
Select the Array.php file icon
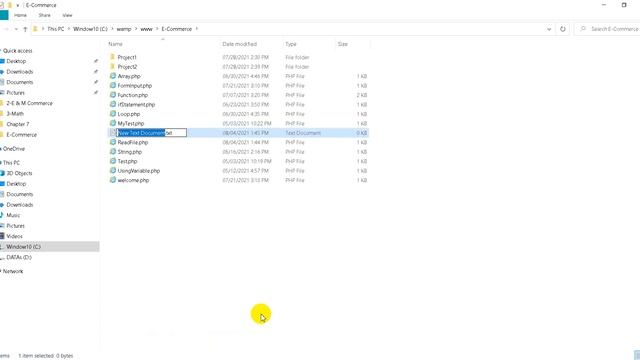click(113, 76)
